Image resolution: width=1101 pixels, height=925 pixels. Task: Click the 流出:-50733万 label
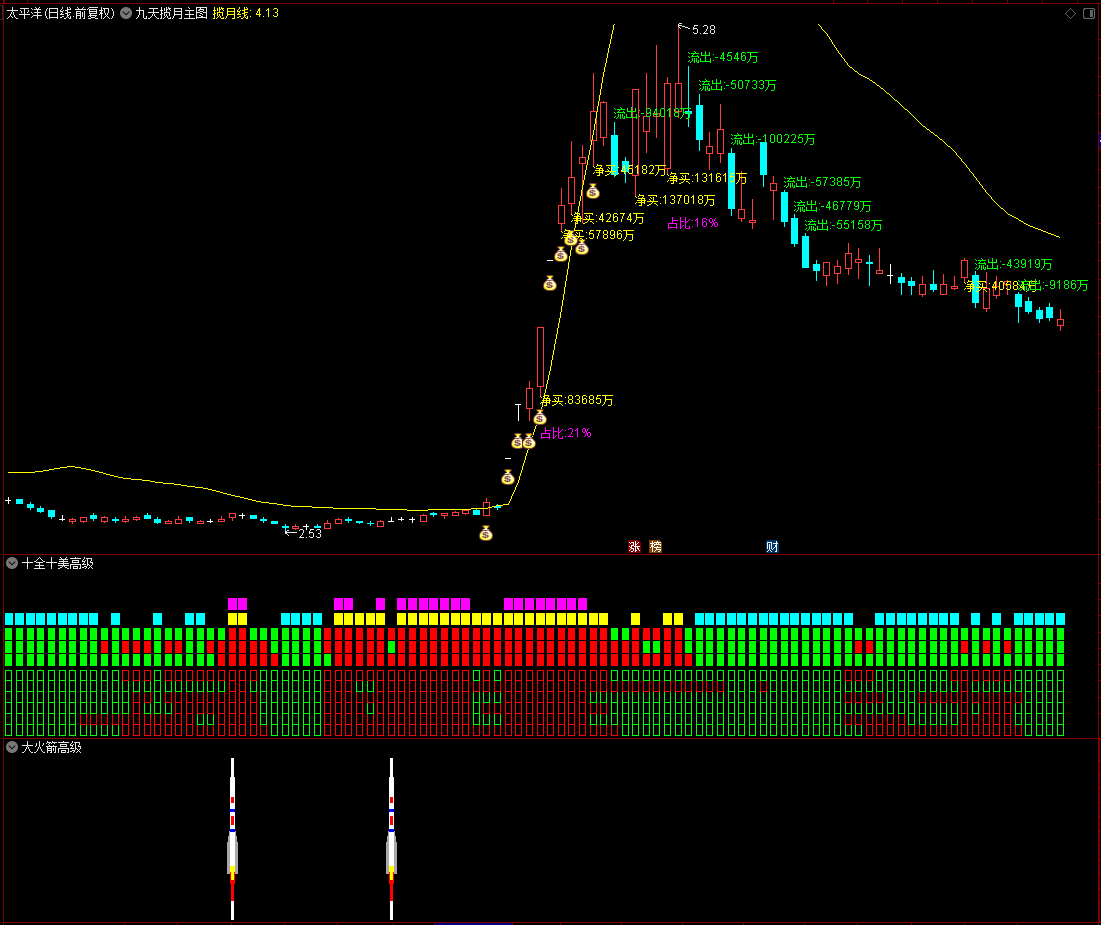point(737,85)
